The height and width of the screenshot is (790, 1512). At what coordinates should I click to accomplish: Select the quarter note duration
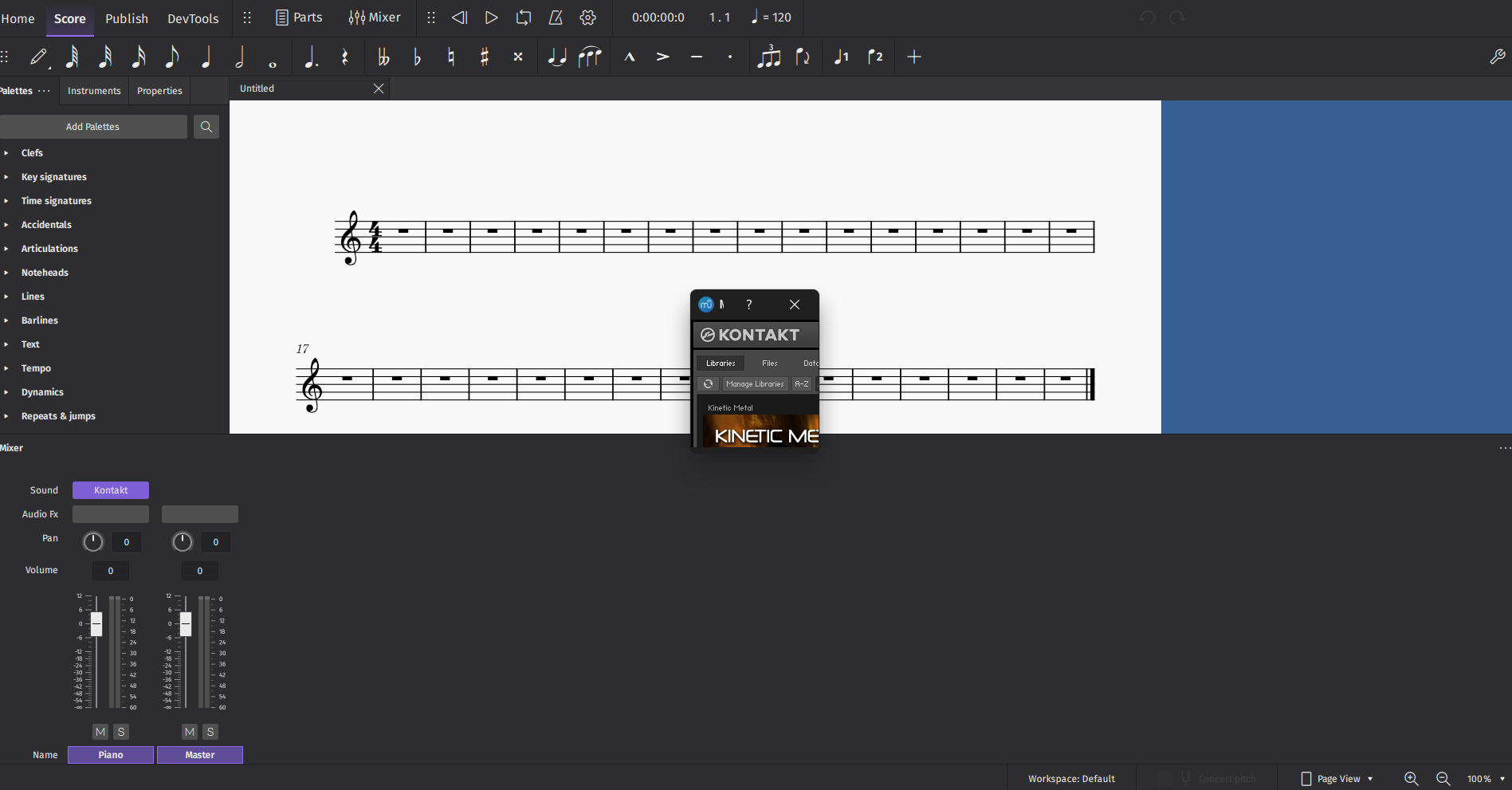[206, 57]
